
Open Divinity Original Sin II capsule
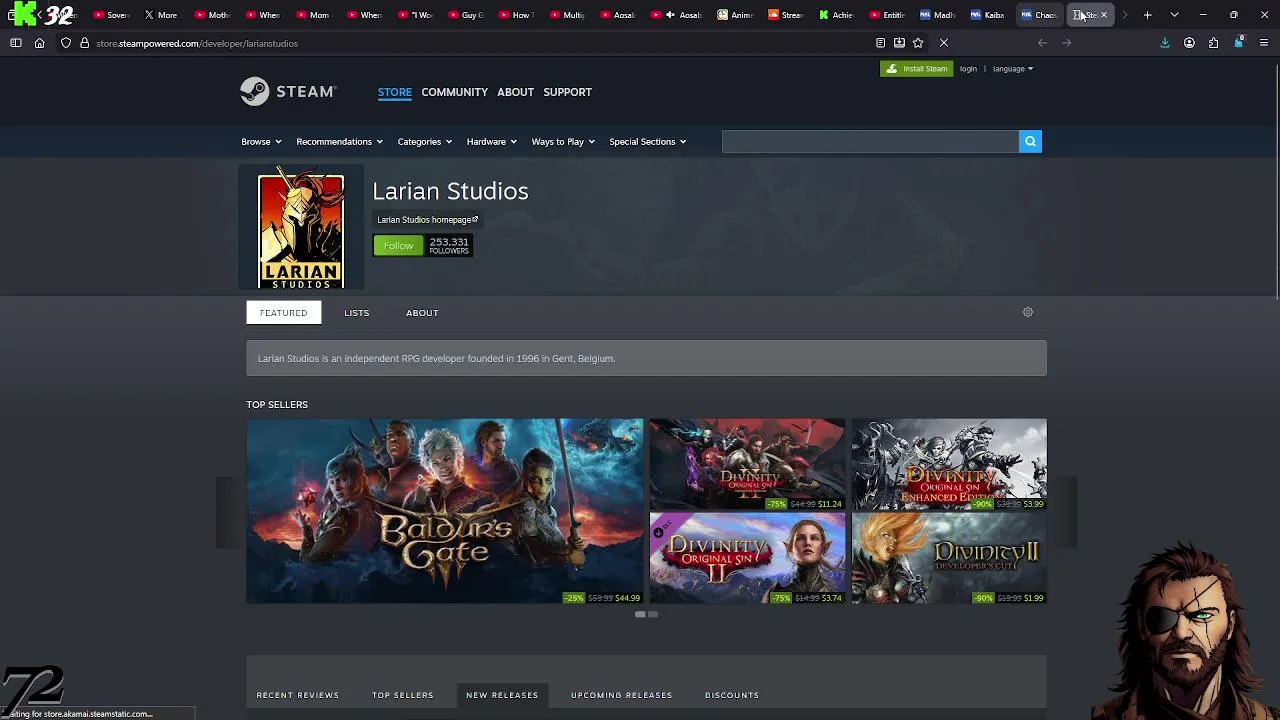pos(747,558)
